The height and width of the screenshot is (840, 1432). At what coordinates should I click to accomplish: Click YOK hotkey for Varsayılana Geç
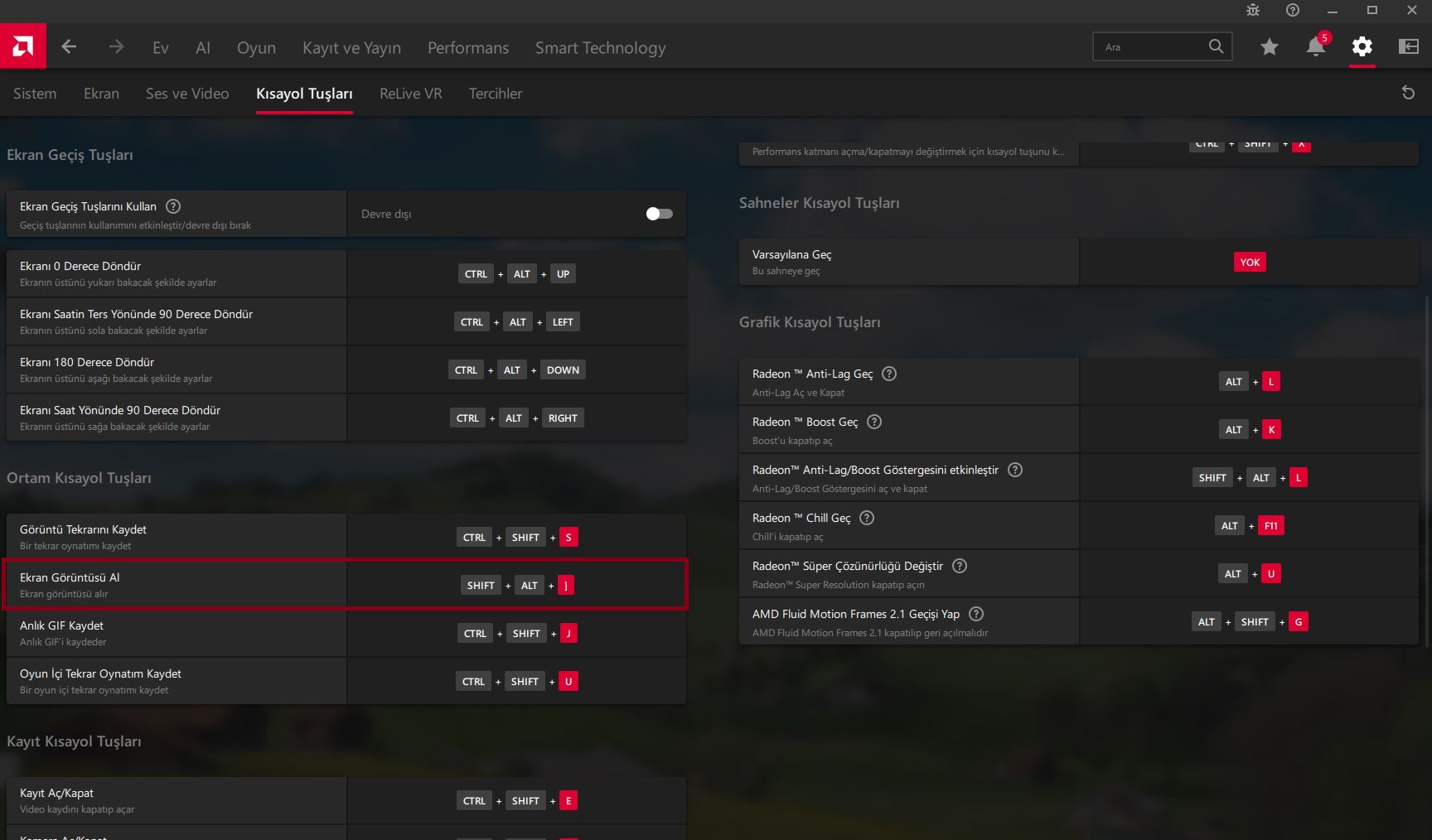tap(1250, 262)
